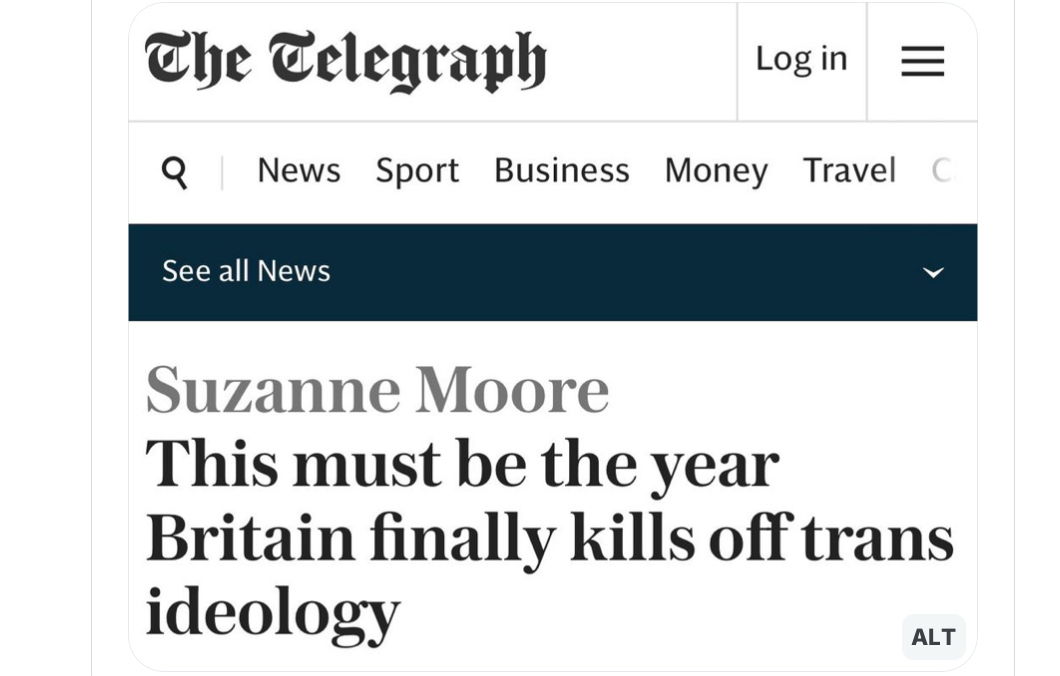Open the News section tab

tap(299, 171)
